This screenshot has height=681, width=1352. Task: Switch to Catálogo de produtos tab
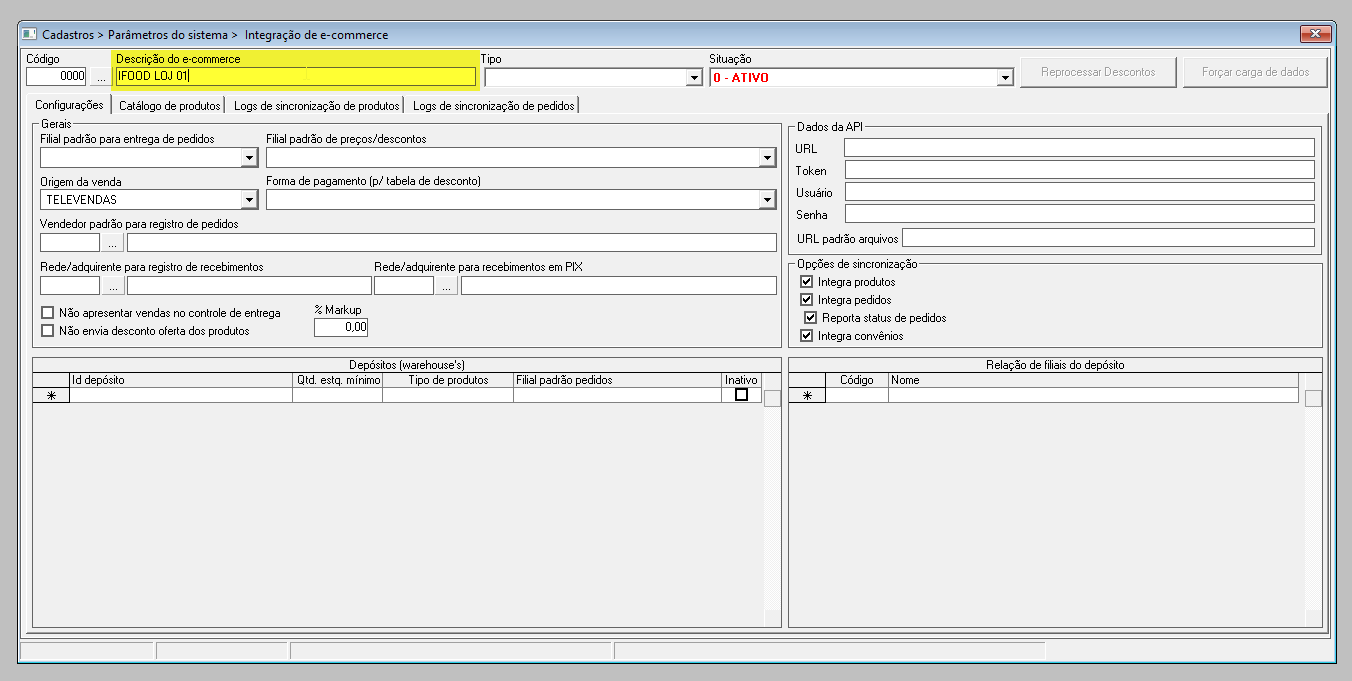[x=169, y=105]
